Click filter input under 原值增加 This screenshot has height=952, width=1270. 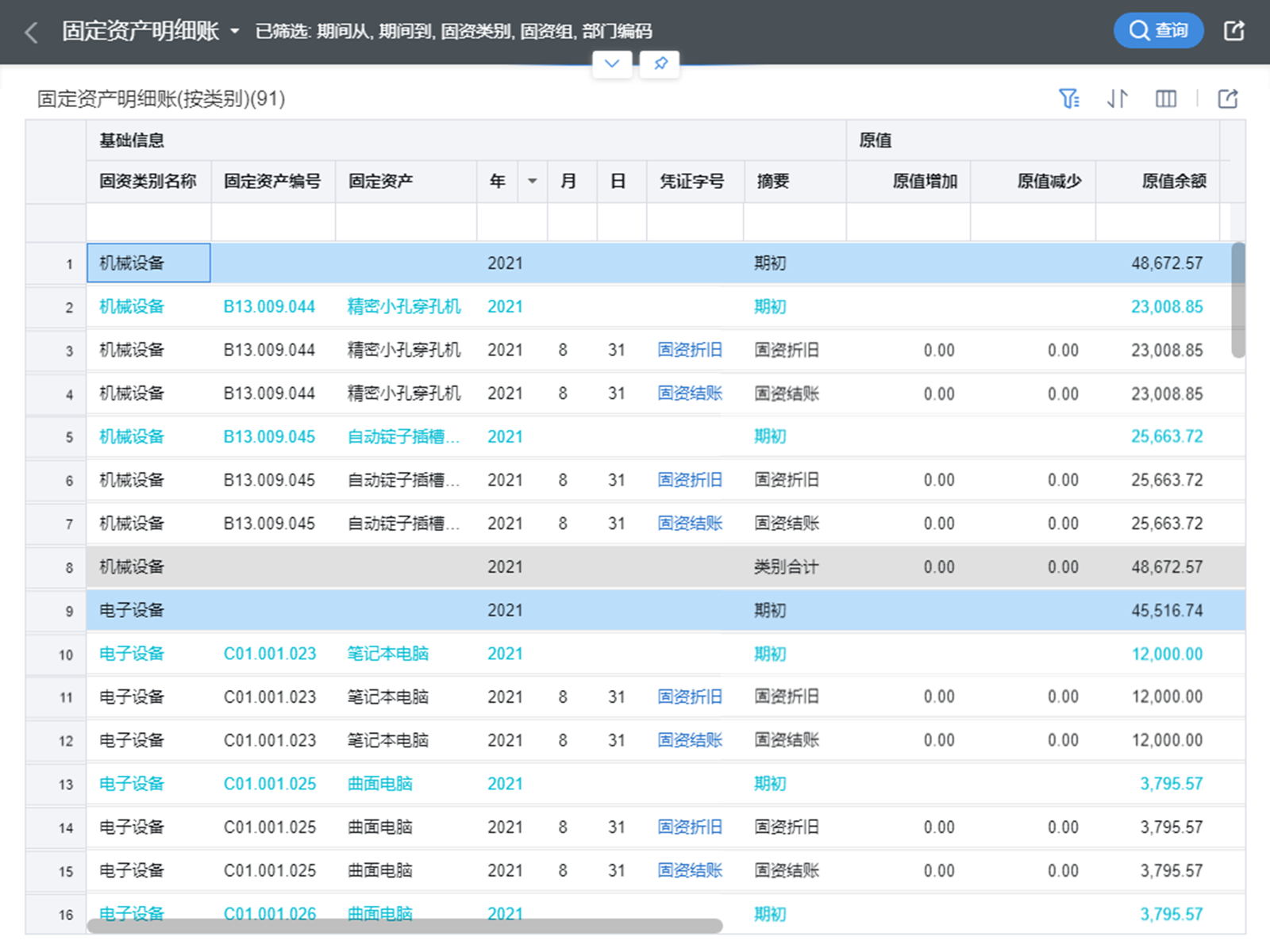tap(908, 222)
